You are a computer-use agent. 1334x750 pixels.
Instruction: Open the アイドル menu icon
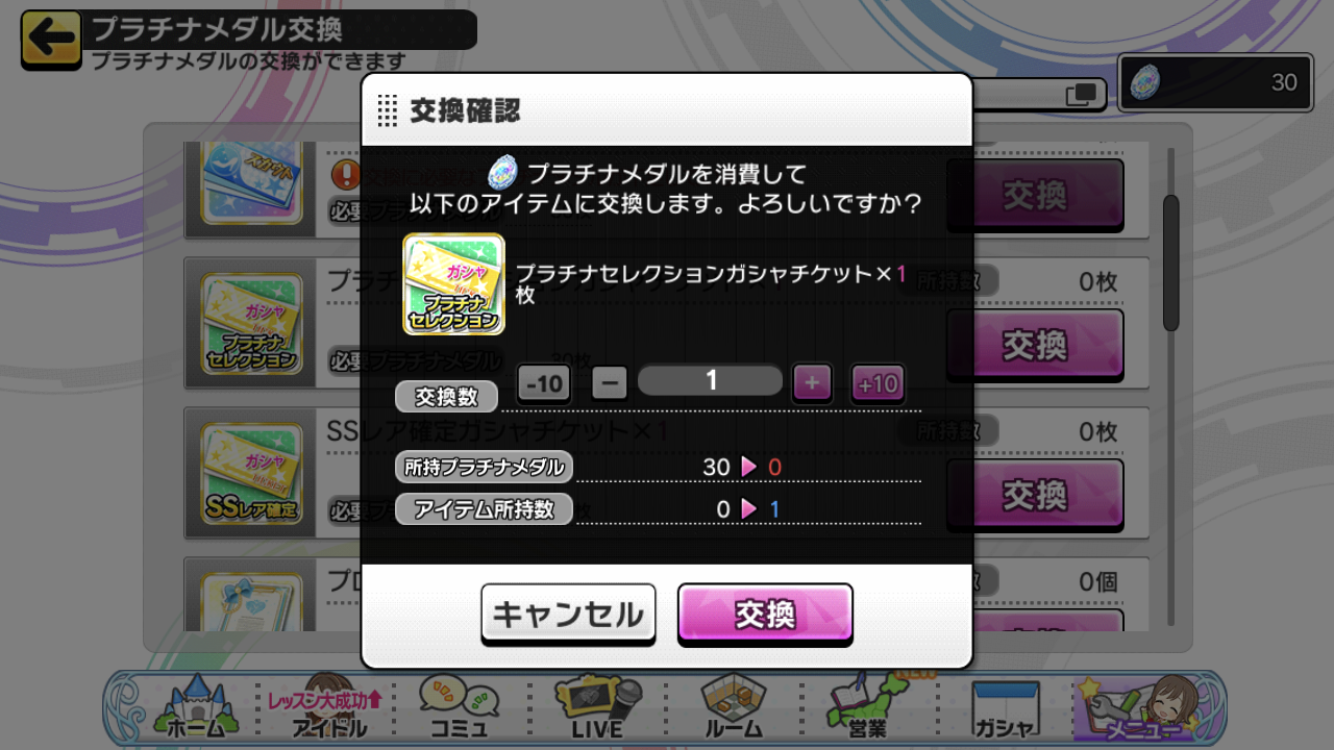[328, 708]
